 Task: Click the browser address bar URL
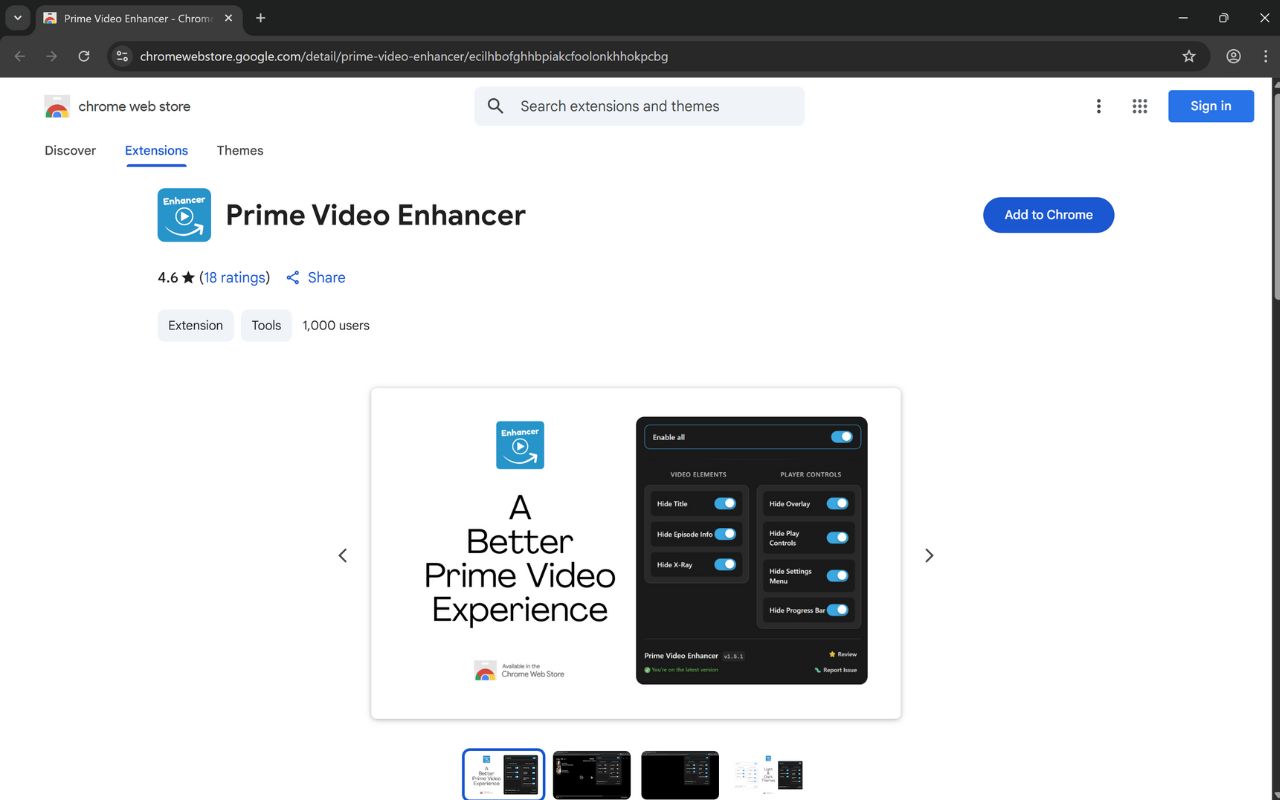[404, 56]
